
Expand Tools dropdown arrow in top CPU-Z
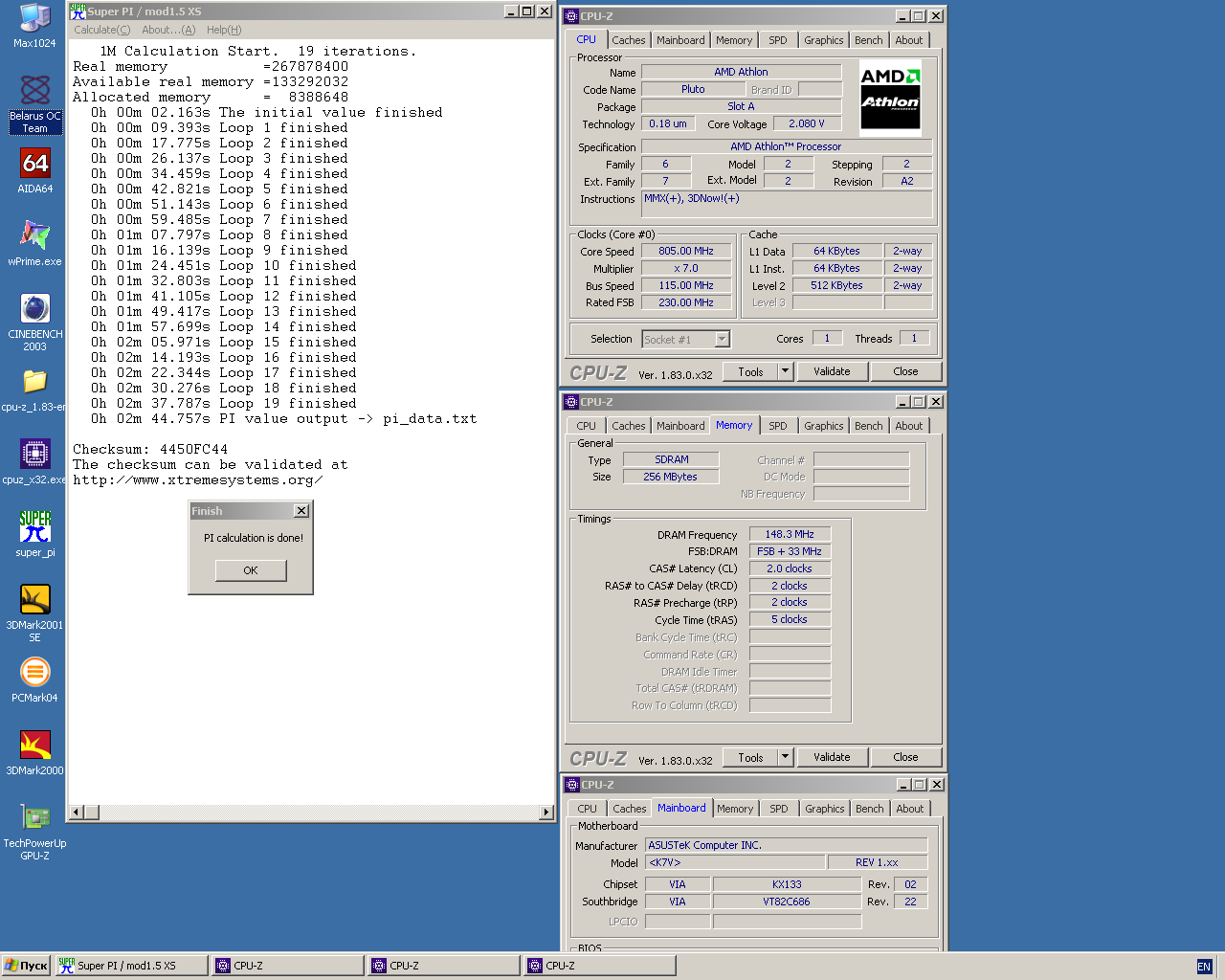pyautogui.click(x=786, y=371)
